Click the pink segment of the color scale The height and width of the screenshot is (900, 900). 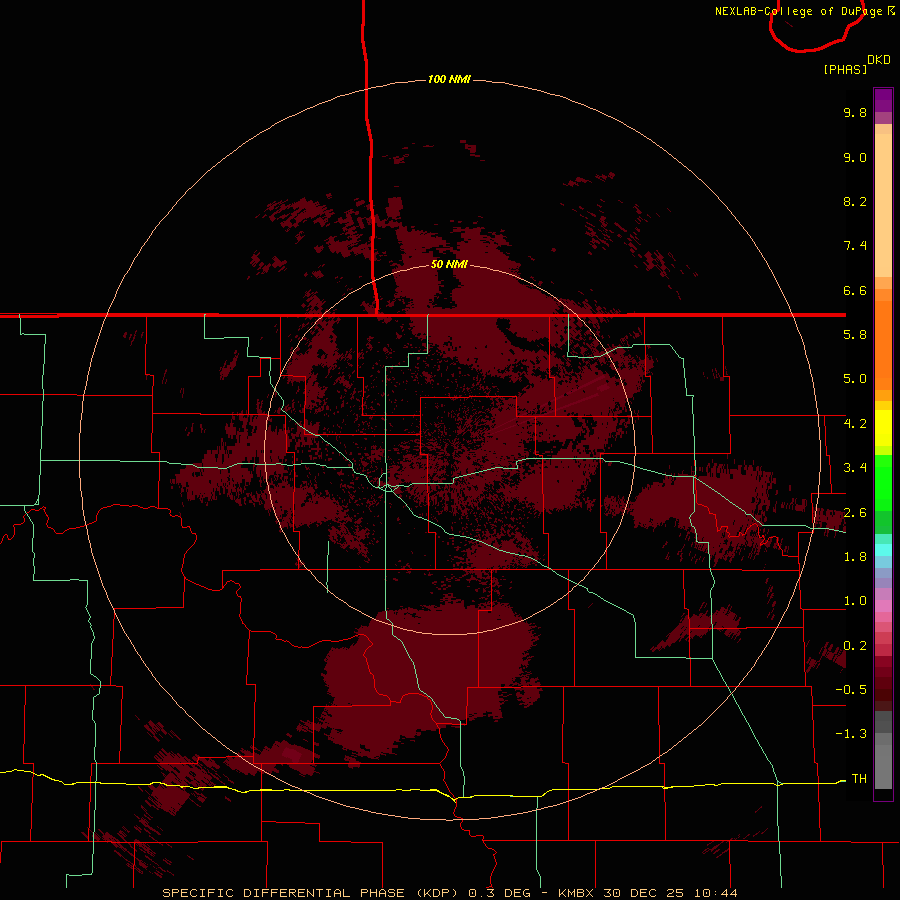click(x=883, y=606)
